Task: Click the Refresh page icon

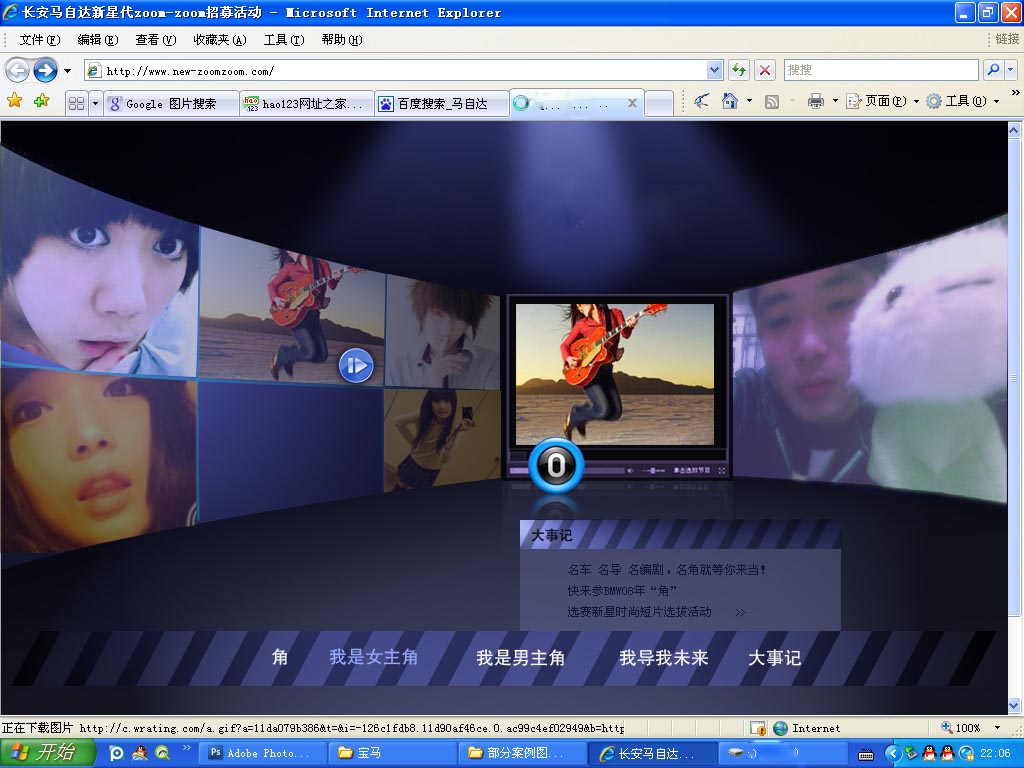Action: pyautogui.click(x=739, y=70)
